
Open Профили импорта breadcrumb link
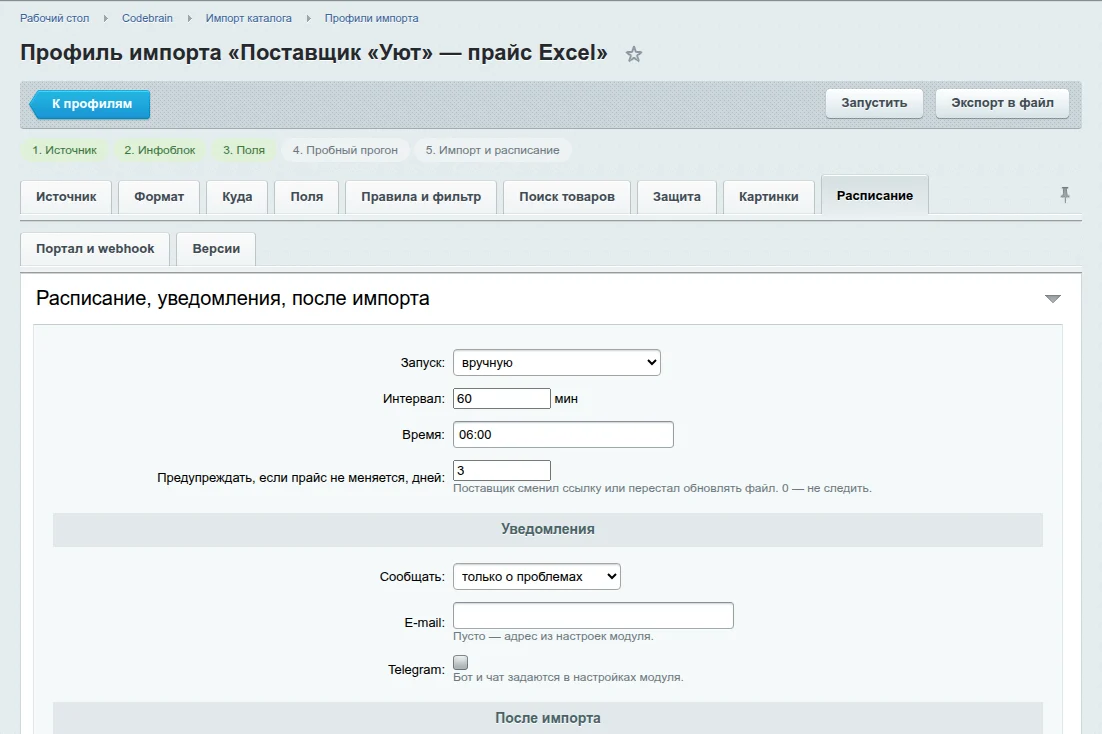[x=371, y=18]
